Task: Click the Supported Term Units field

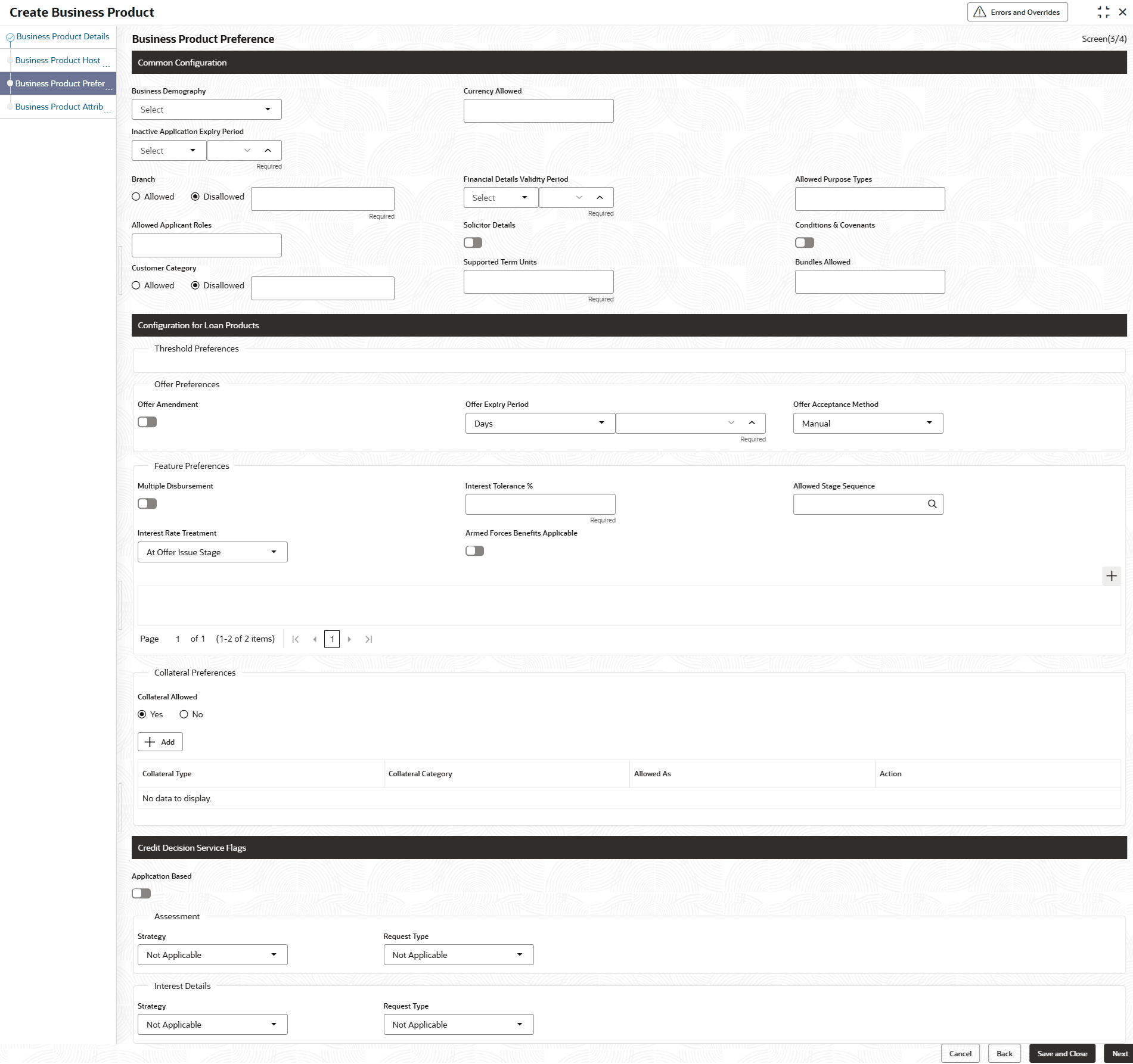Action: 538,282
